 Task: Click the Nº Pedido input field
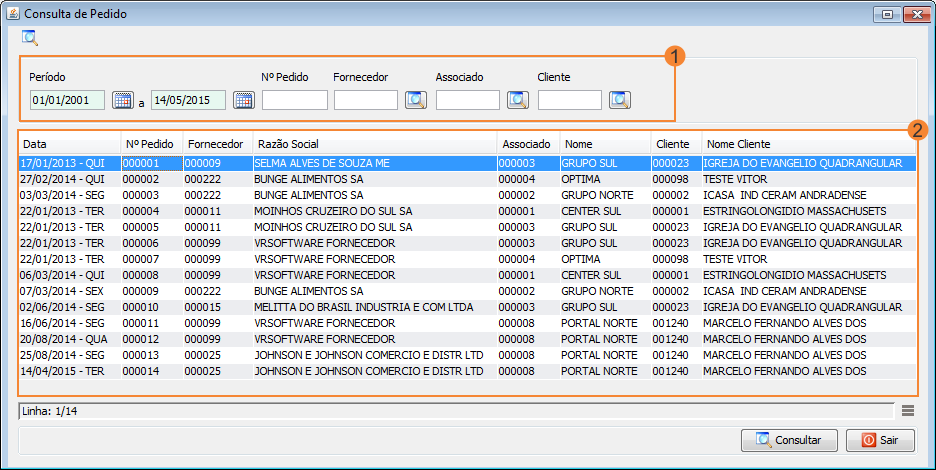pos(294,100)
